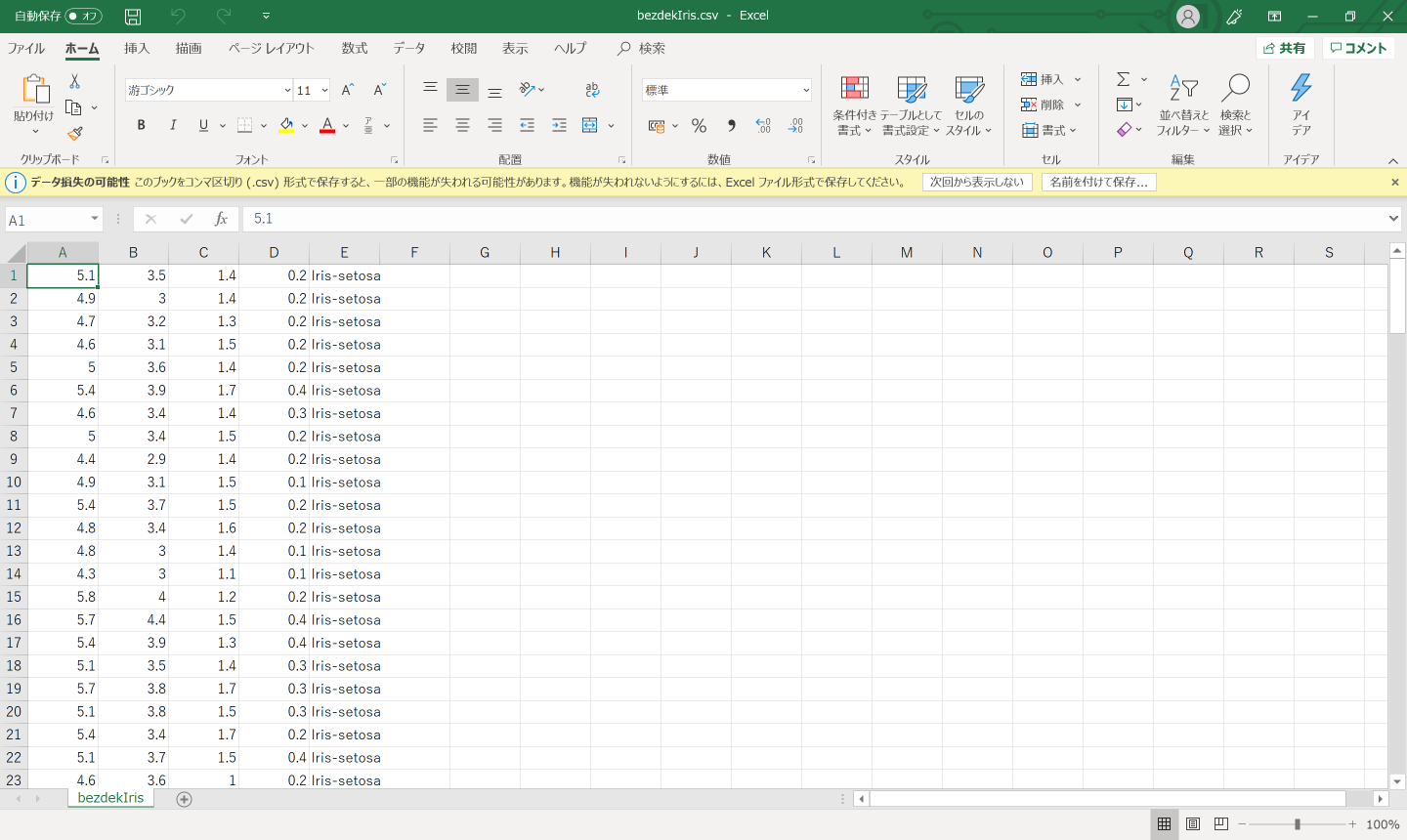This screenshot has height=840, width=1407.
Task: Click the Decrease Indent icon
Action: (x=527, y=125)
